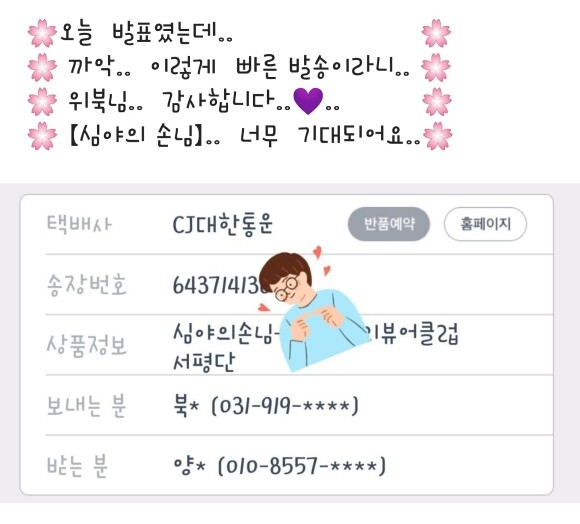Click the 보내는 분 label
Screen dimensions: 580x524
click(x=86, y=406)
